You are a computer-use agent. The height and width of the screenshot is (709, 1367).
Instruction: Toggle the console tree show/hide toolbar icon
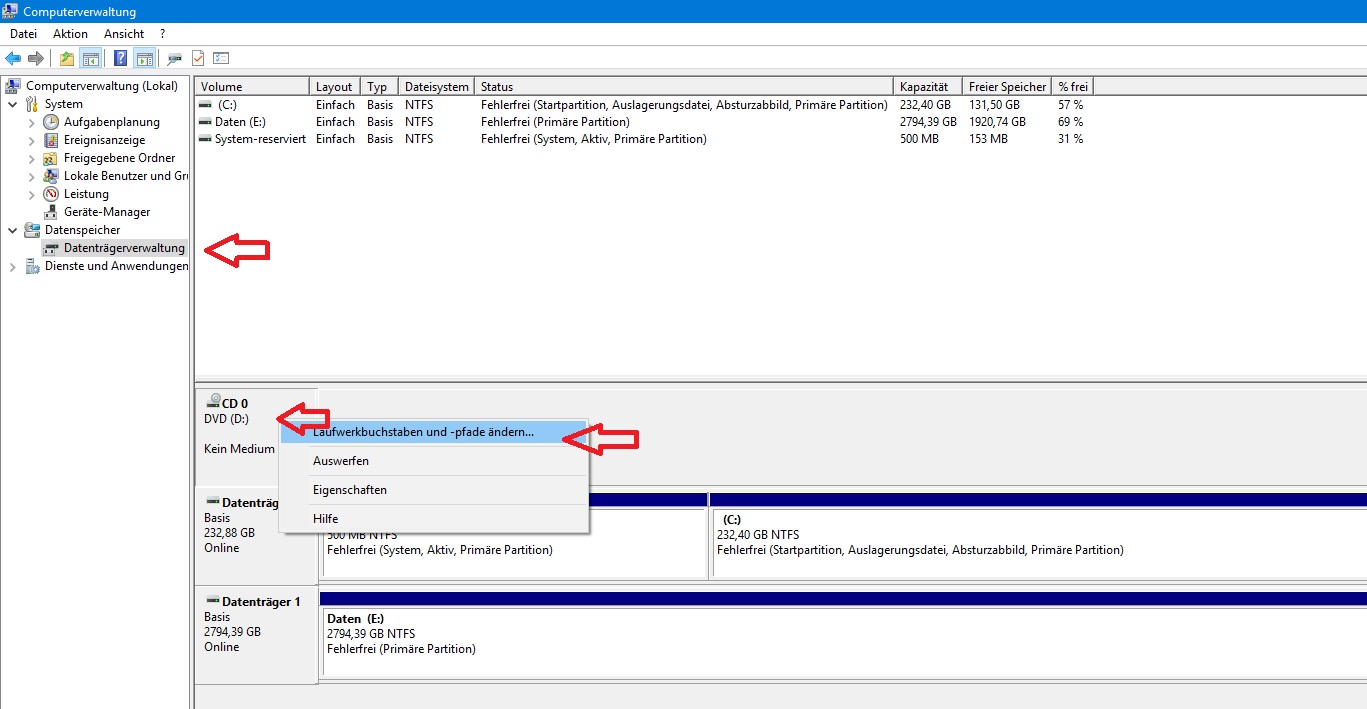click(x=90, y=58)
